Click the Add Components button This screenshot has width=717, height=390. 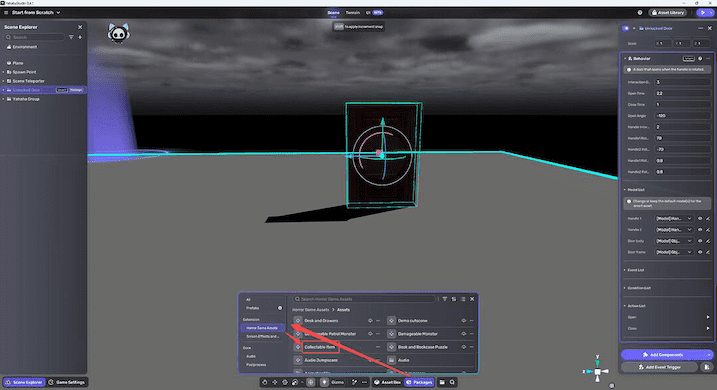[666, 355]
